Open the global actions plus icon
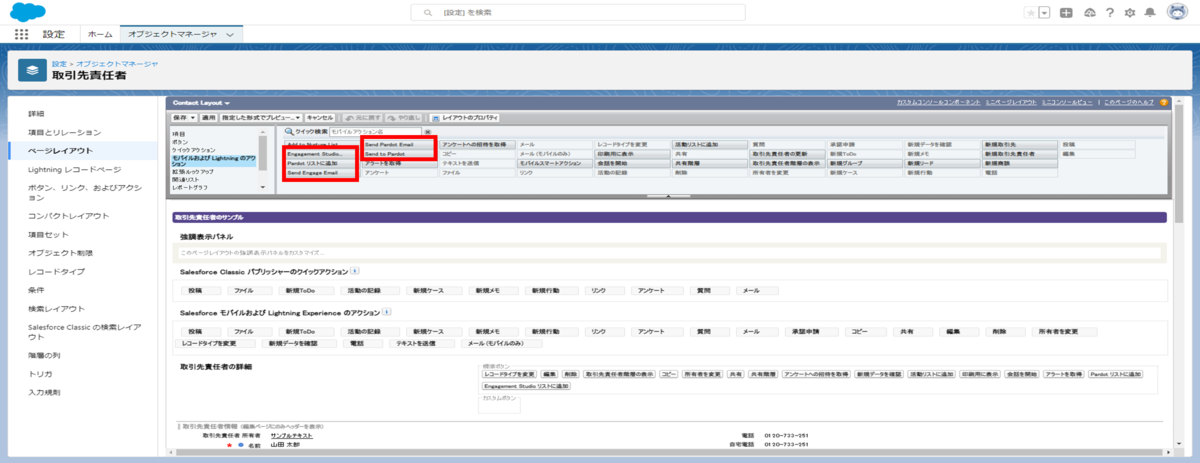 pyautogui.click(x=1067, y=12)
